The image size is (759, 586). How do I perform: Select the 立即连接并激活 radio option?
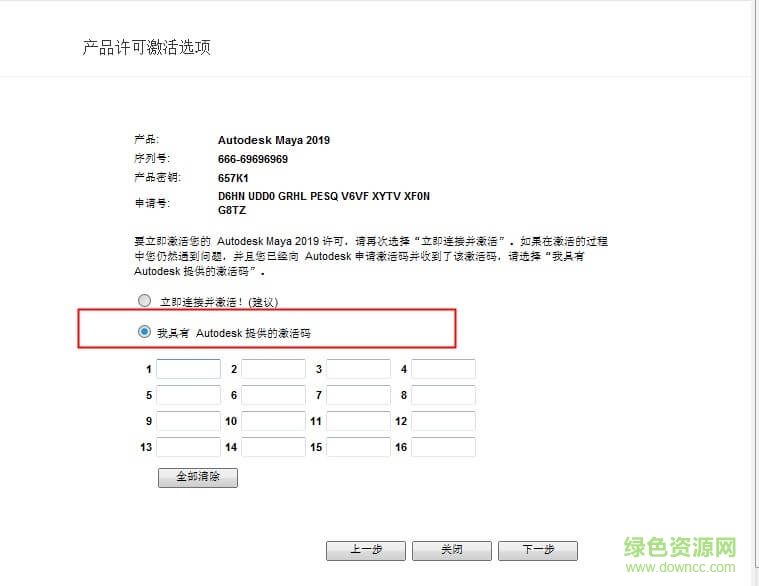pyautogui.click(x=144, y=301)
